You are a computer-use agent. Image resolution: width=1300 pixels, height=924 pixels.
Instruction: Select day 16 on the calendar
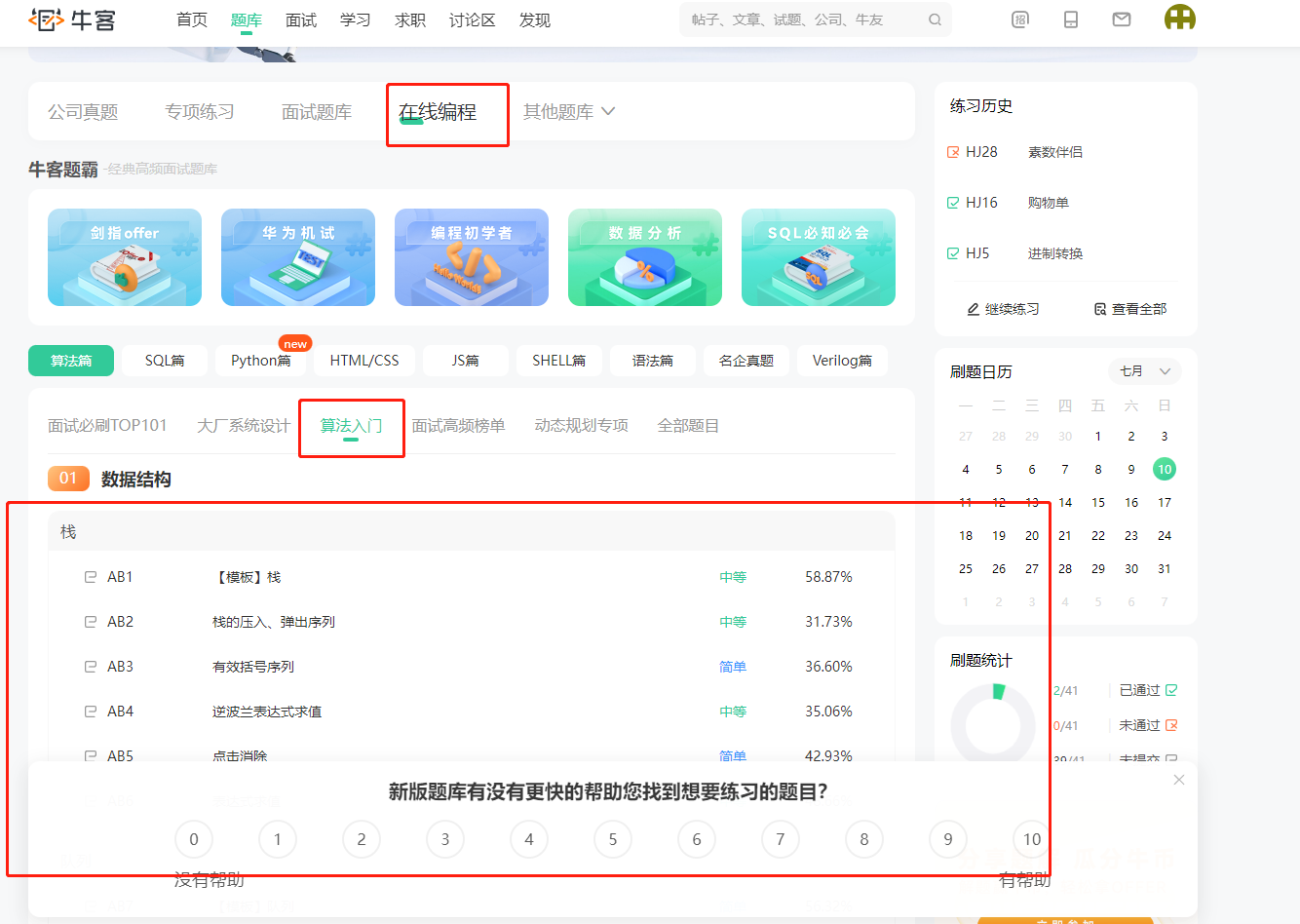coord(1131,503)
